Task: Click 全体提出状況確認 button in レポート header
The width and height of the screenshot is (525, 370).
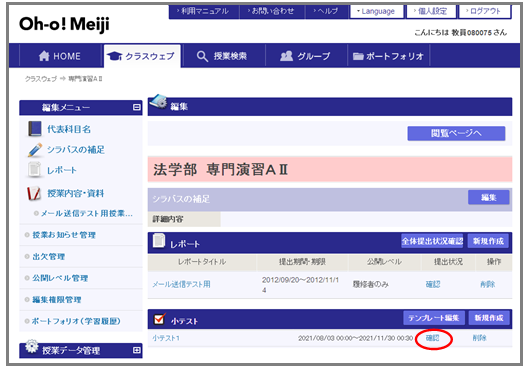Action: [x=432, y=241]
